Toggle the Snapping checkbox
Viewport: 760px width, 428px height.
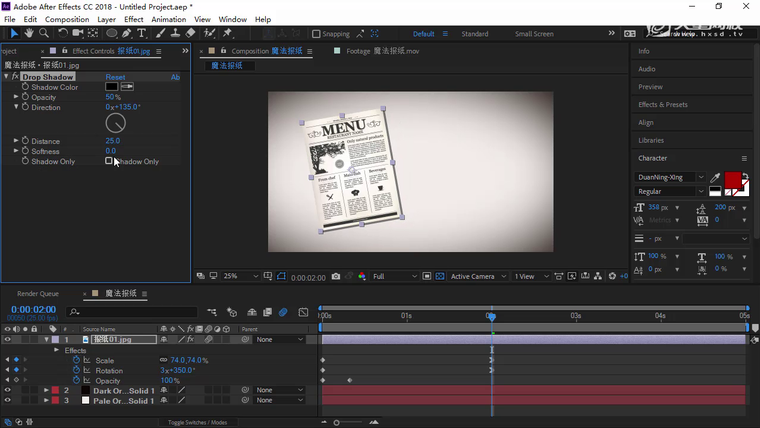pyautogui.click(x=316, y=34)
